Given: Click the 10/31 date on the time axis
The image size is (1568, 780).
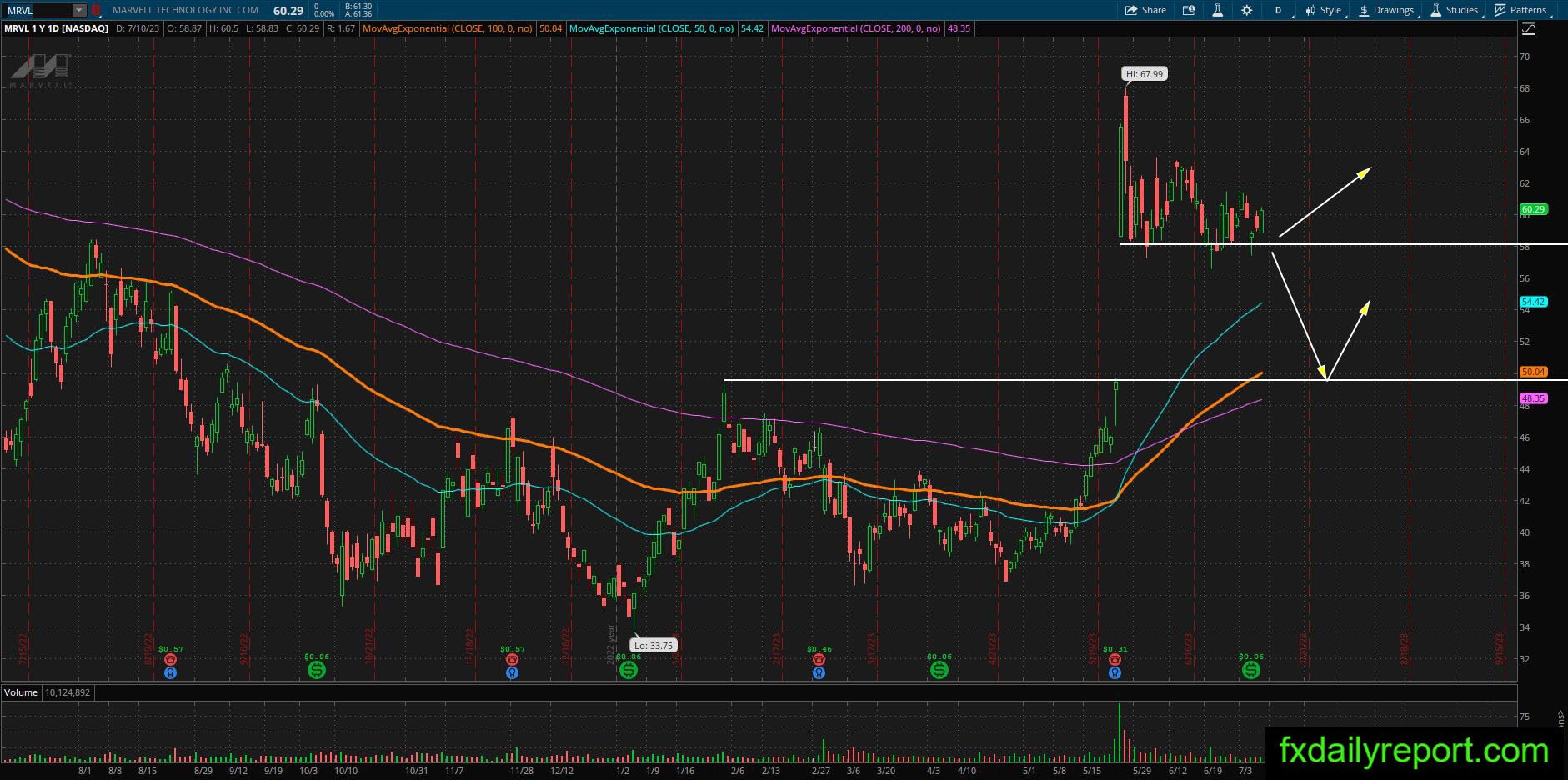Looking at the screenshot, I should (416, 771).
